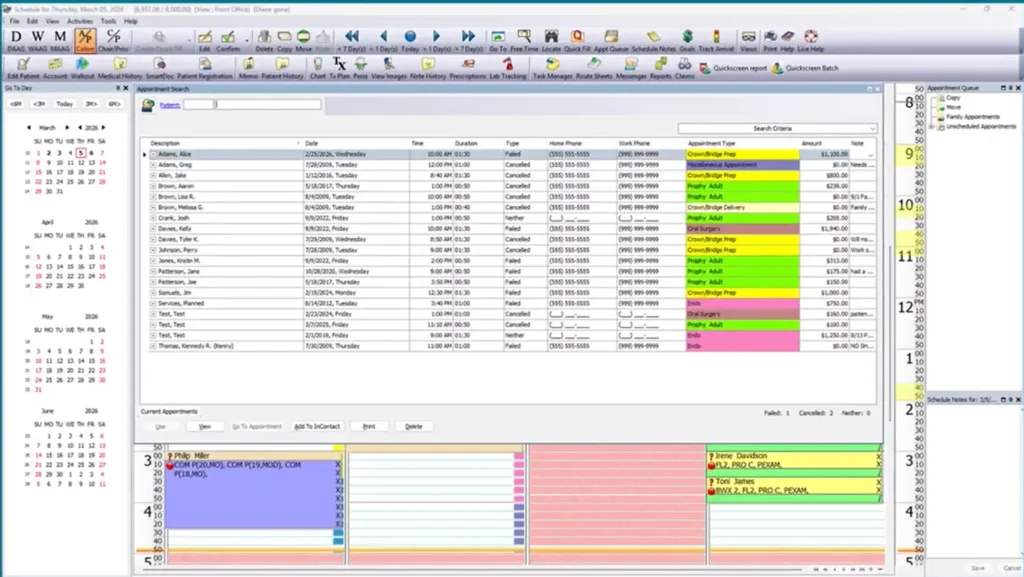
Task: Open the Free Time search
Action: 524,40
